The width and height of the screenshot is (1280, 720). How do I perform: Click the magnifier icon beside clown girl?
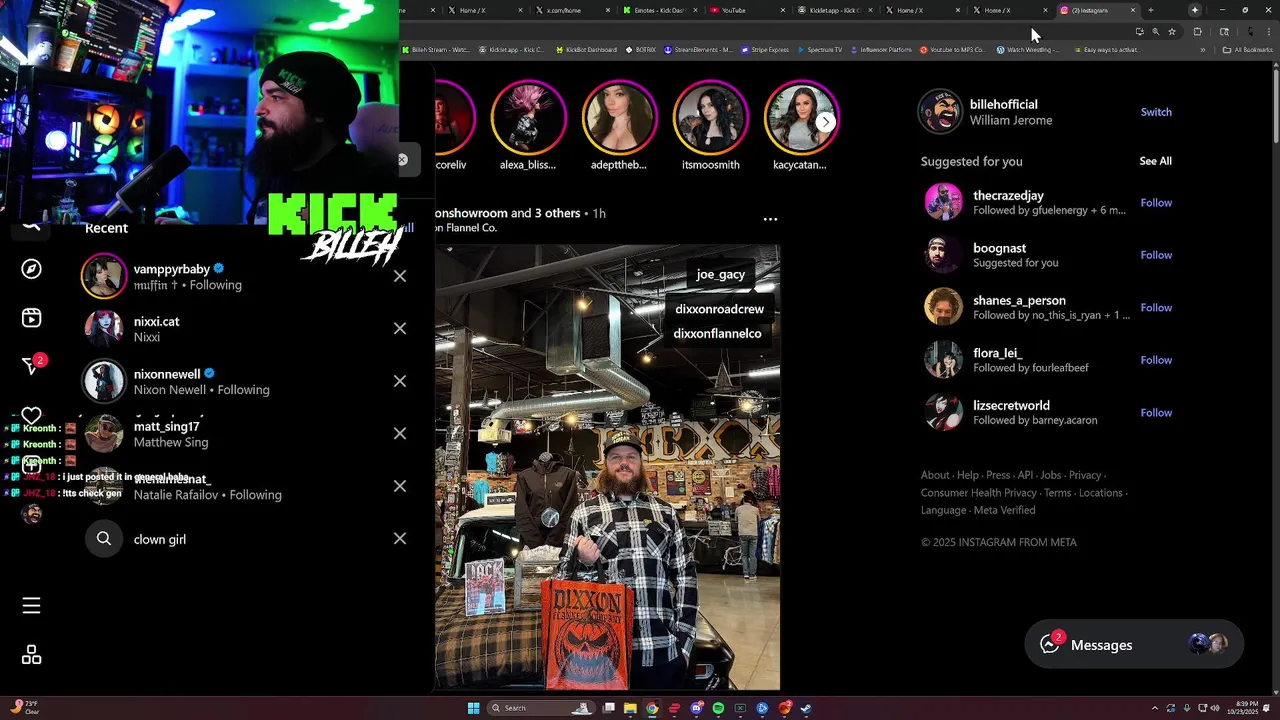pos(104,539)
